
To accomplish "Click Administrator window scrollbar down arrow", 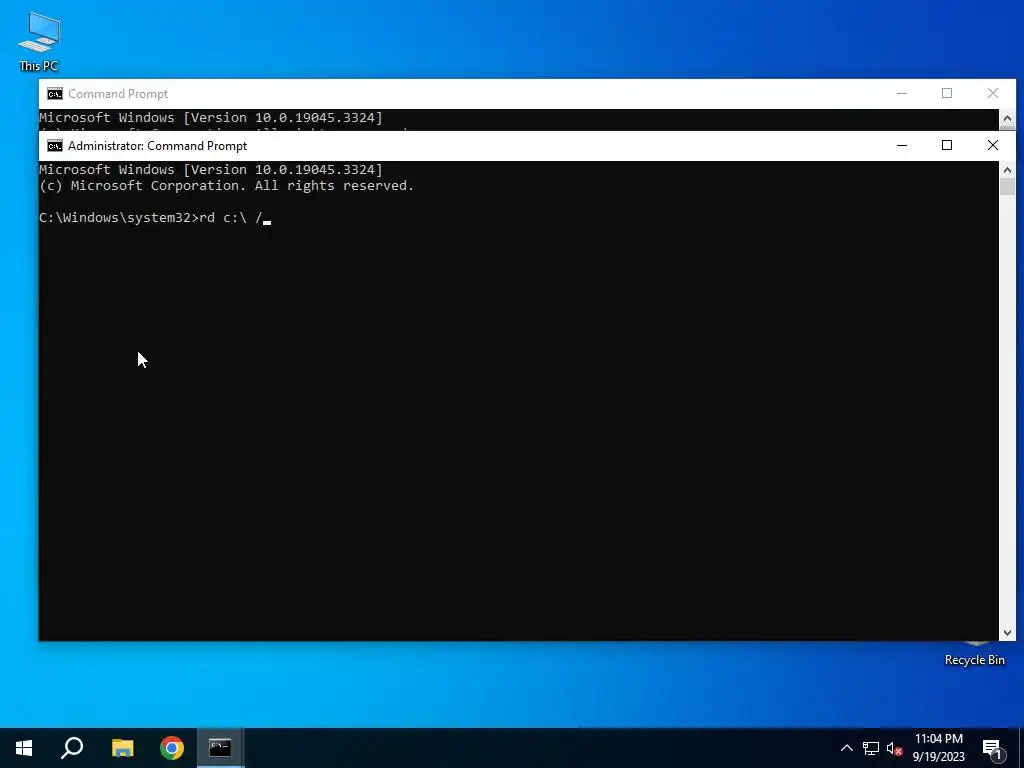I will [x=1007, y=632].
